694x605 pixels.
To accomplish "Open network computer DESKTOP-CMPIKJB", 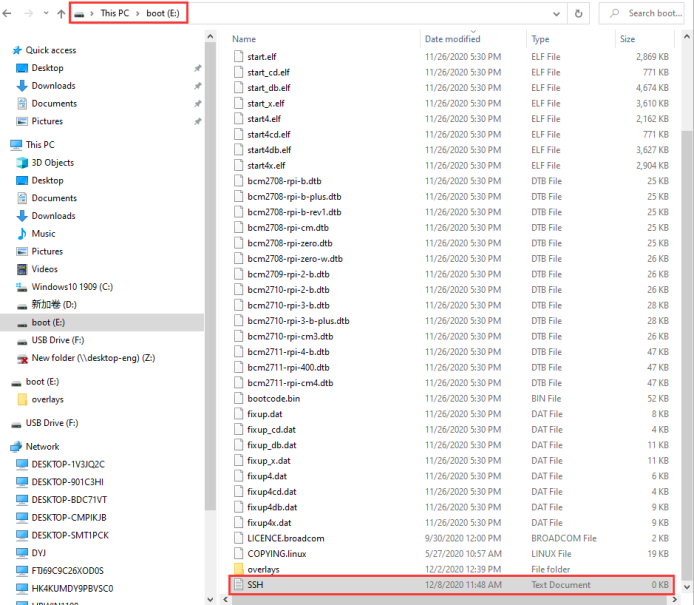I will pos(69,517).
